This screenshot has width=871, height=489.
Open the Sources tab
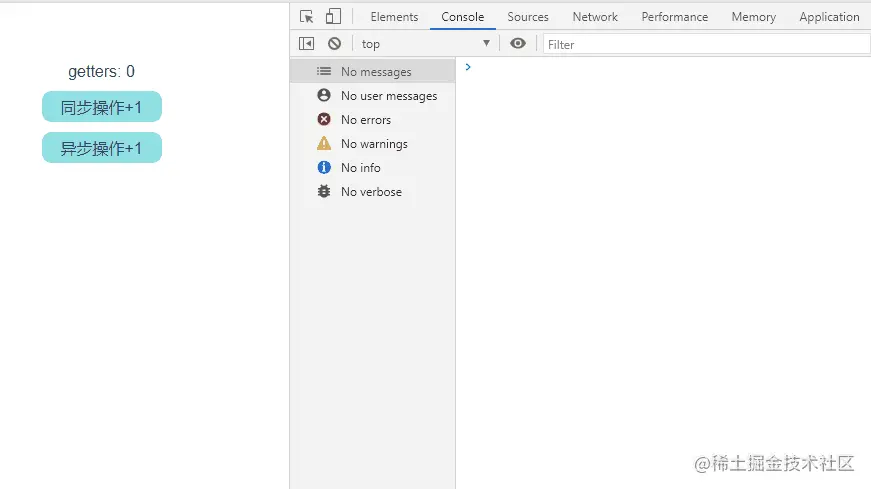click(x=528, y=17)
